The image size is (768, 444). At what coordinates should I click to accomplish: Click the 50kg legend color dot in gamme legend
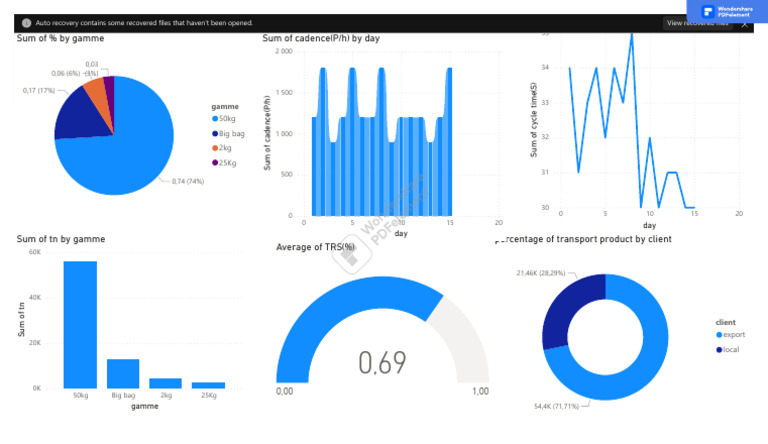coord(215,119)
